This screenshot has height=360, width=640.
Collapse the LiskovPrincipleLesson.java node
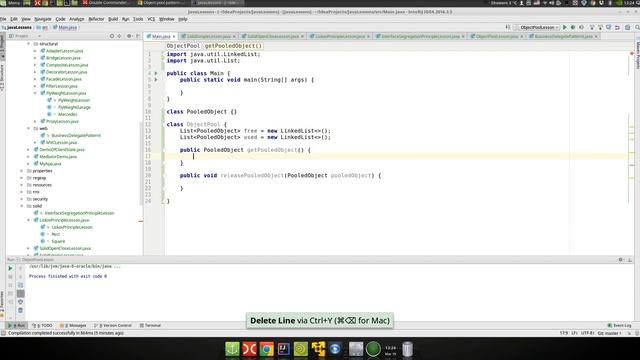29,220
